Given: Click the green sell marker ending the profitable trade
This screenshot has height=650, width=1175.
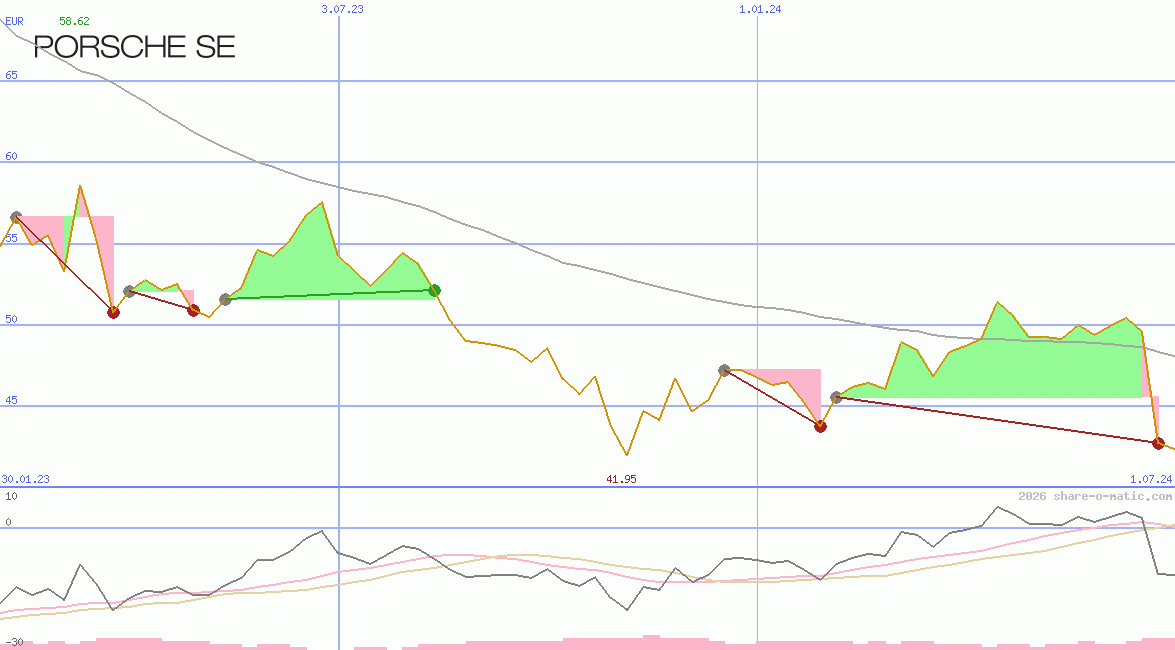Looking at the screenshot, I should pyautogui.click(x=434, y=290).
